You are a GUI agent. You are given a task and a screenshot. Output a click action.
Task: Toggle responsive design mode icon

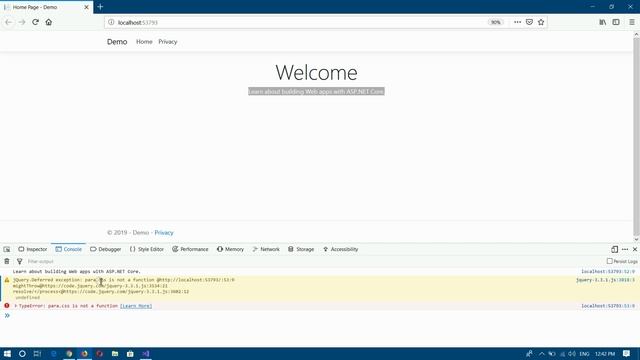(614, 249)
